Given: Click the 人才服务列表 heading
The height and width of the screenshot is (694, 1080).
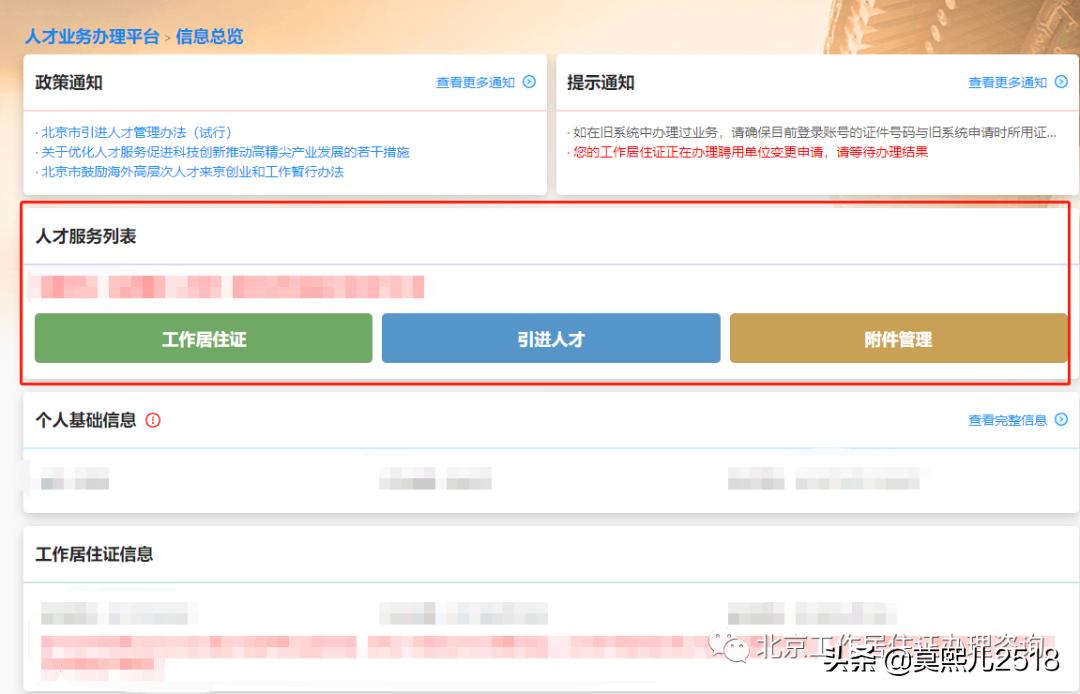Looking at the screenshot, I should point(86,236).
